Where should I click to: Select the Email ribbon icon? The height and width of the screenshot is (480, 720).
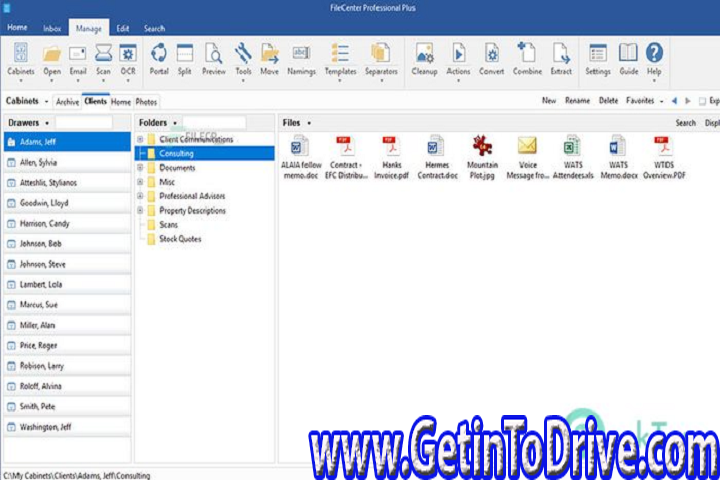(78, 61)
